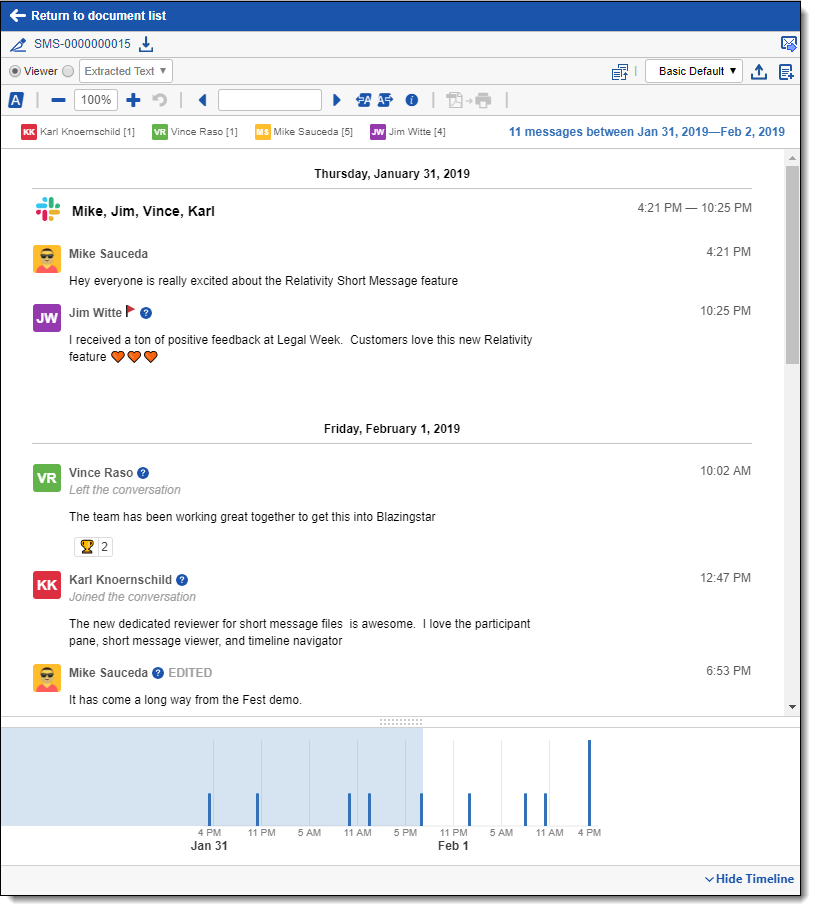
Task: Filter by participant Jim Witte [4]
Action: (x=408, y=132)
